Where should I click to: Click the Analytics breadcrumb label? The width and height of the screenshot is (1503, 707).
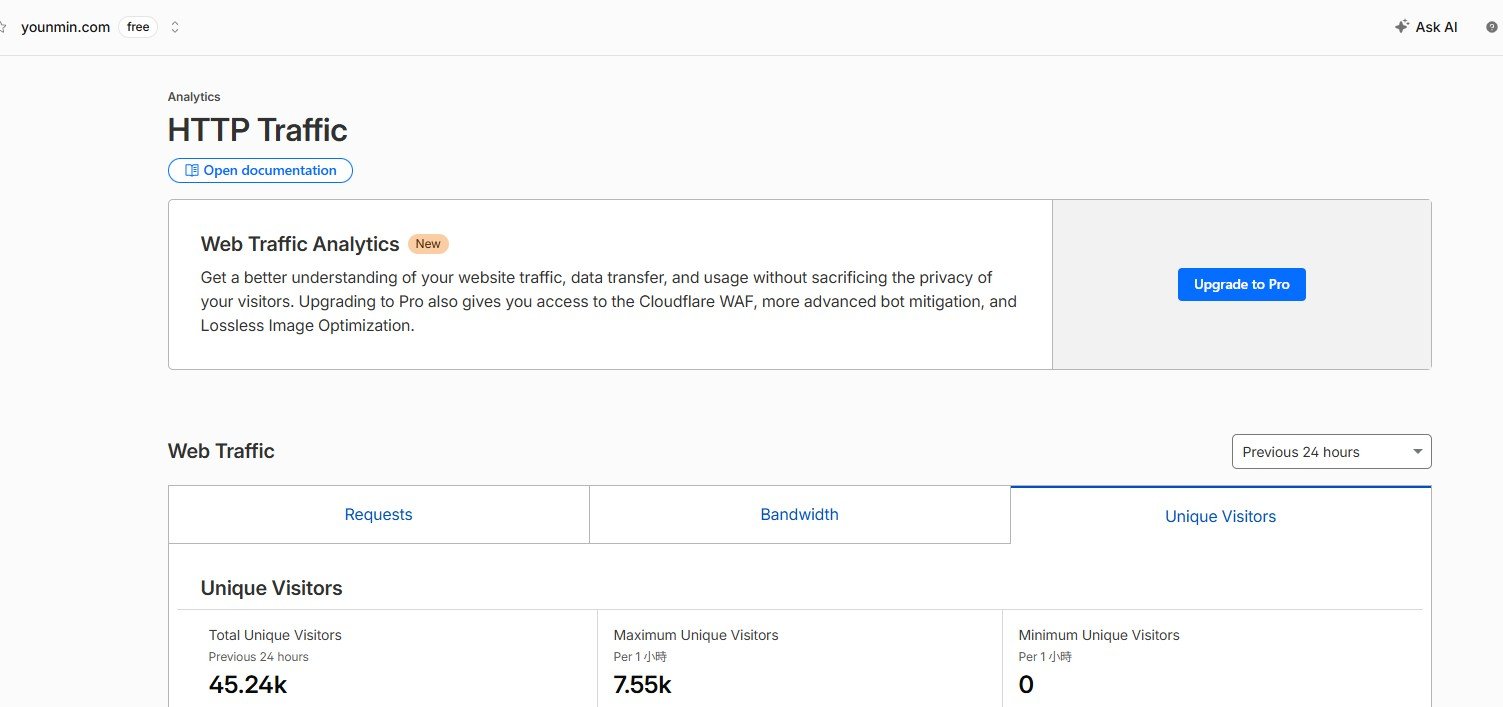pyautogui.click(x=194, y=97)
